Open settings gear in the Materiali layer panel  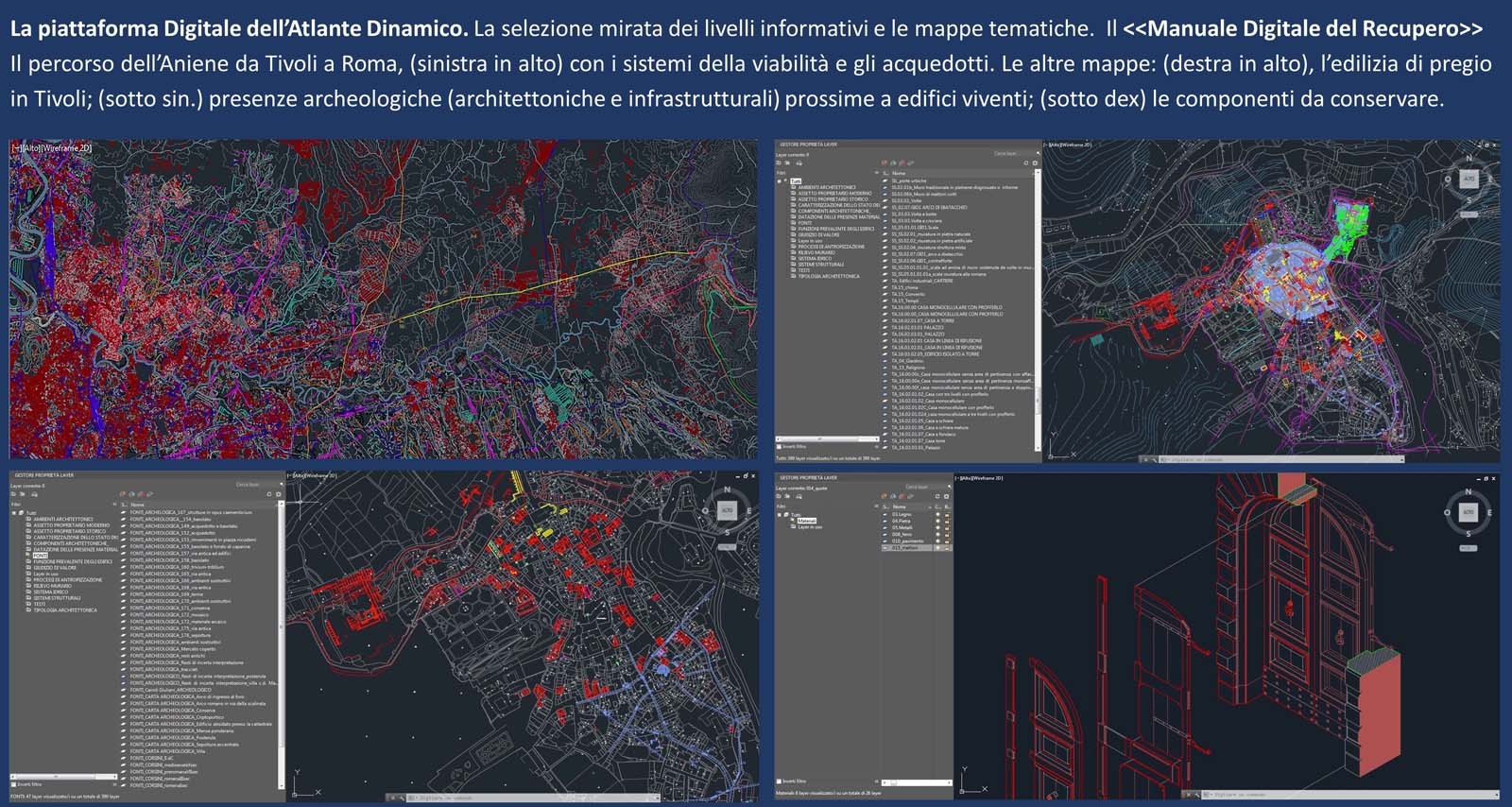point(946,496)
